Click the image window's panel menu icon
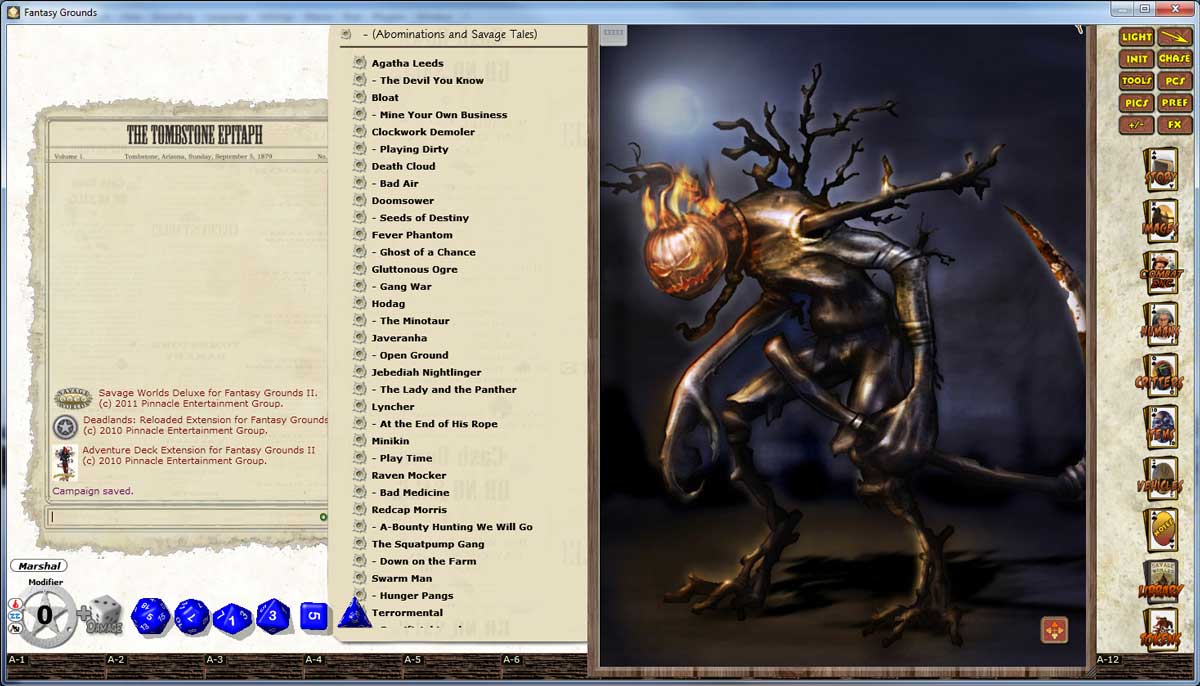Screen dimensions: 1200x686 [x=612, y=33]
